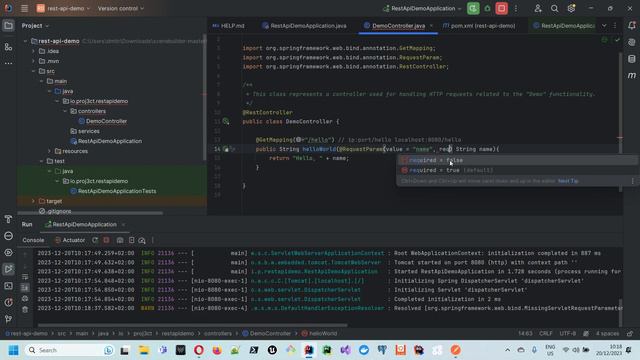Switch to pom.xml (rest-api-demo) tab
This screenshot has width=640, height=360.
click(479, 26)
